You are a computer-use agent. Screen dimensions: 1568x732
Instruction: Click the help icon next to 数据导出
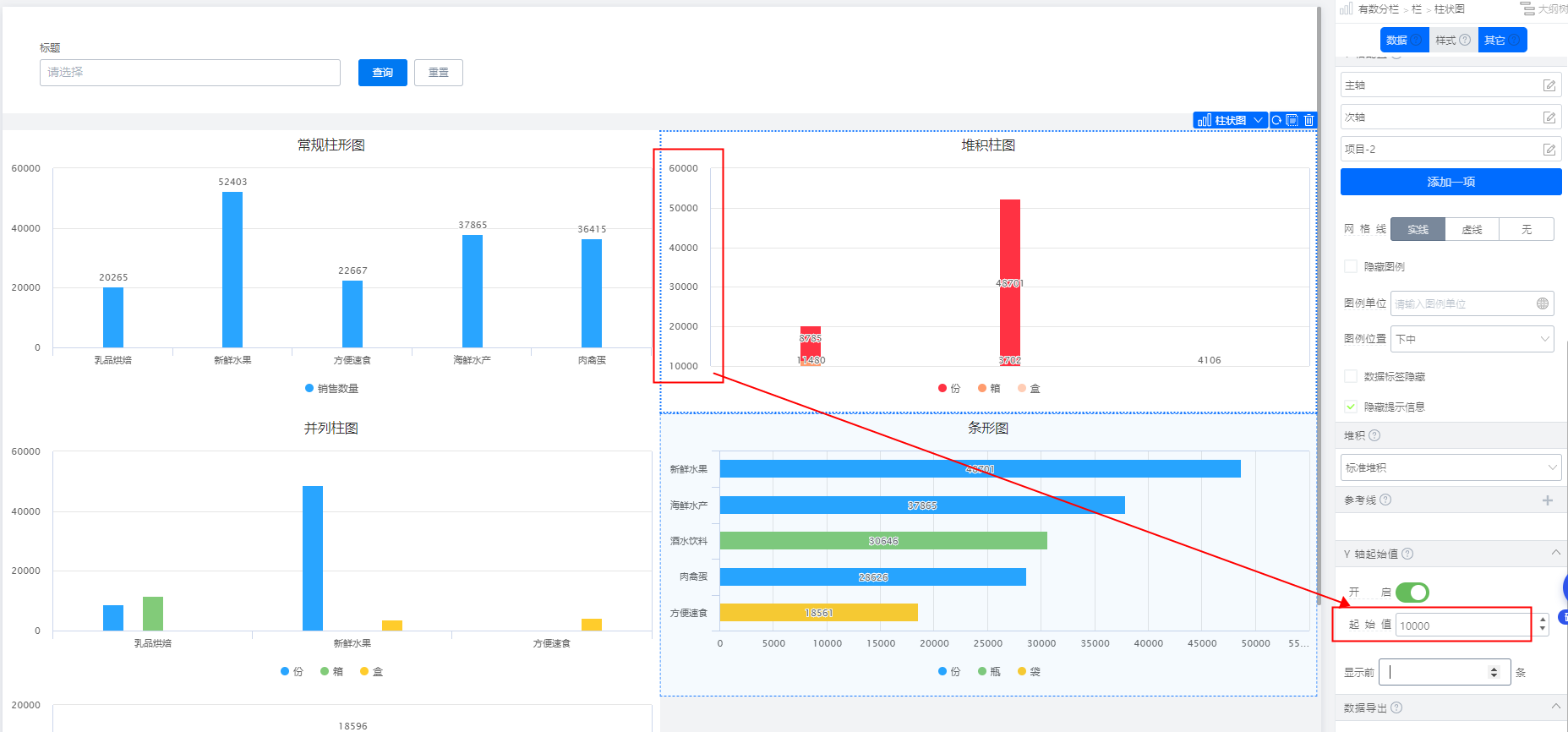point(1396,707)
